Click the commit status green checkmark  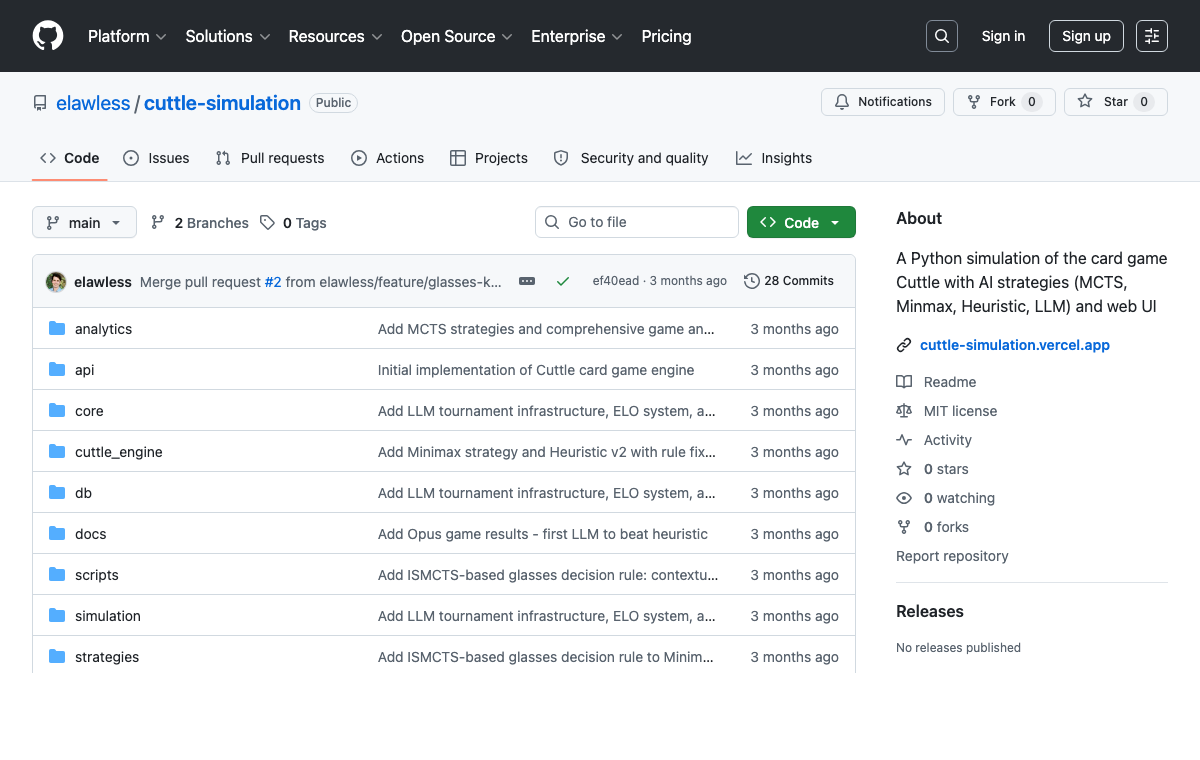coord(563,282)
